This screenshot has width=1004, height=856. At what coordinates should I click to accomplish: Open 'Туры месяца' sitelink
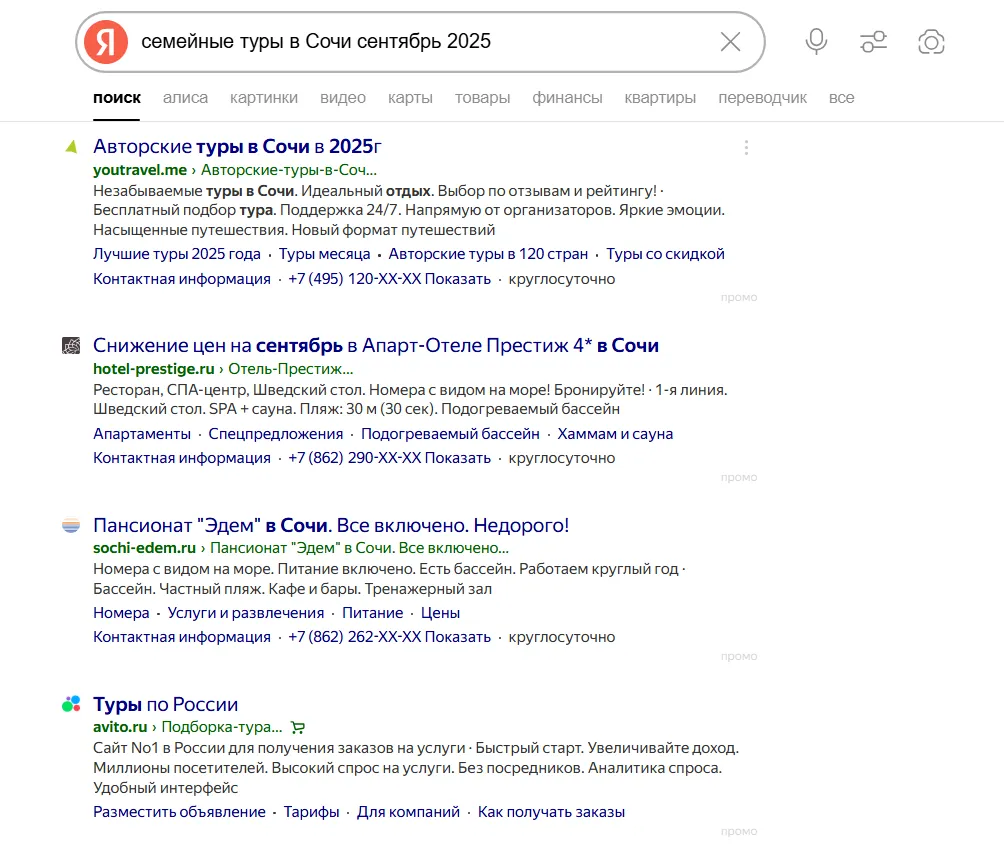coord(324,254)
